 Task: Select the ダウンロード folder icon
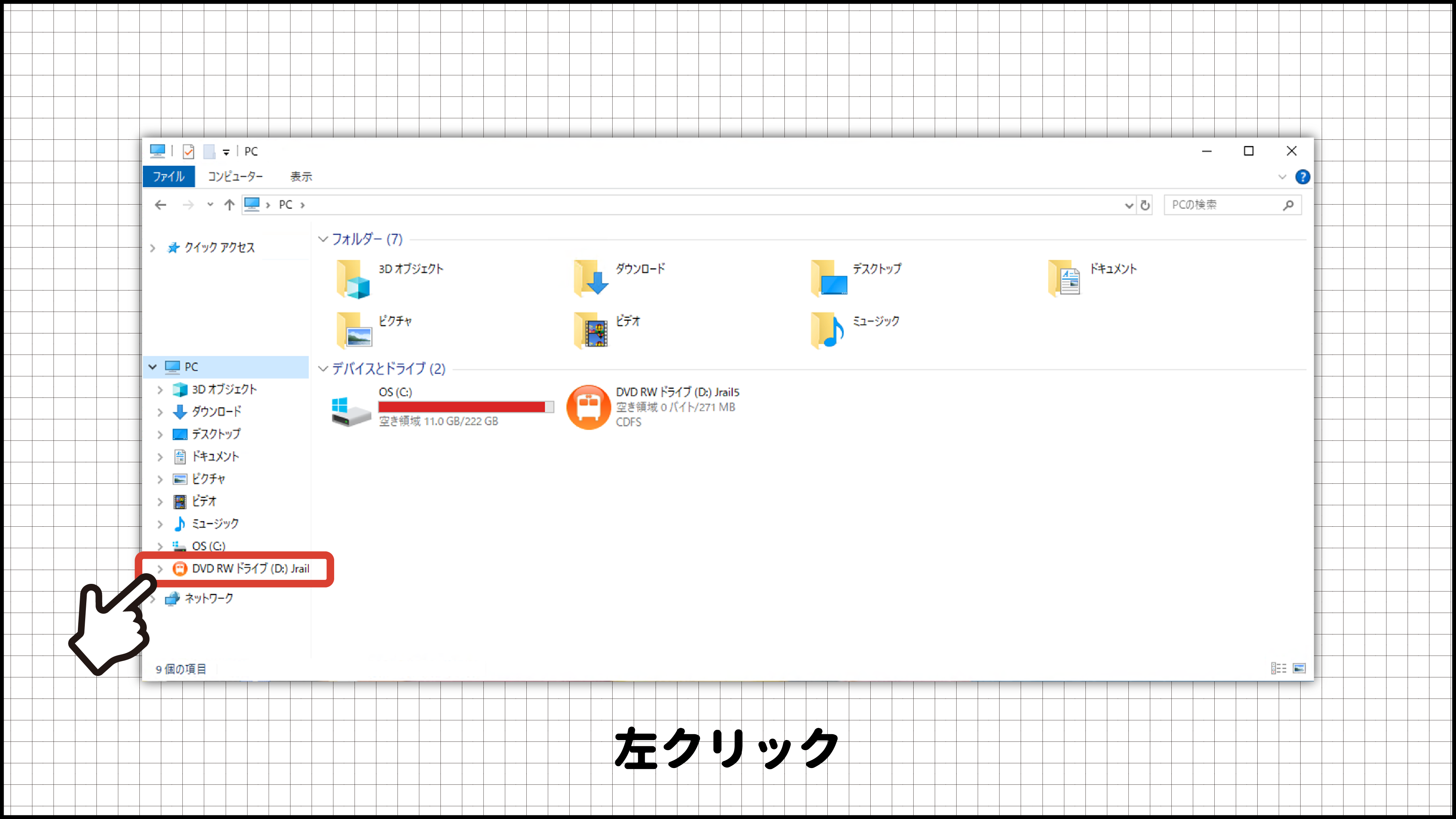tap(591, 278)
